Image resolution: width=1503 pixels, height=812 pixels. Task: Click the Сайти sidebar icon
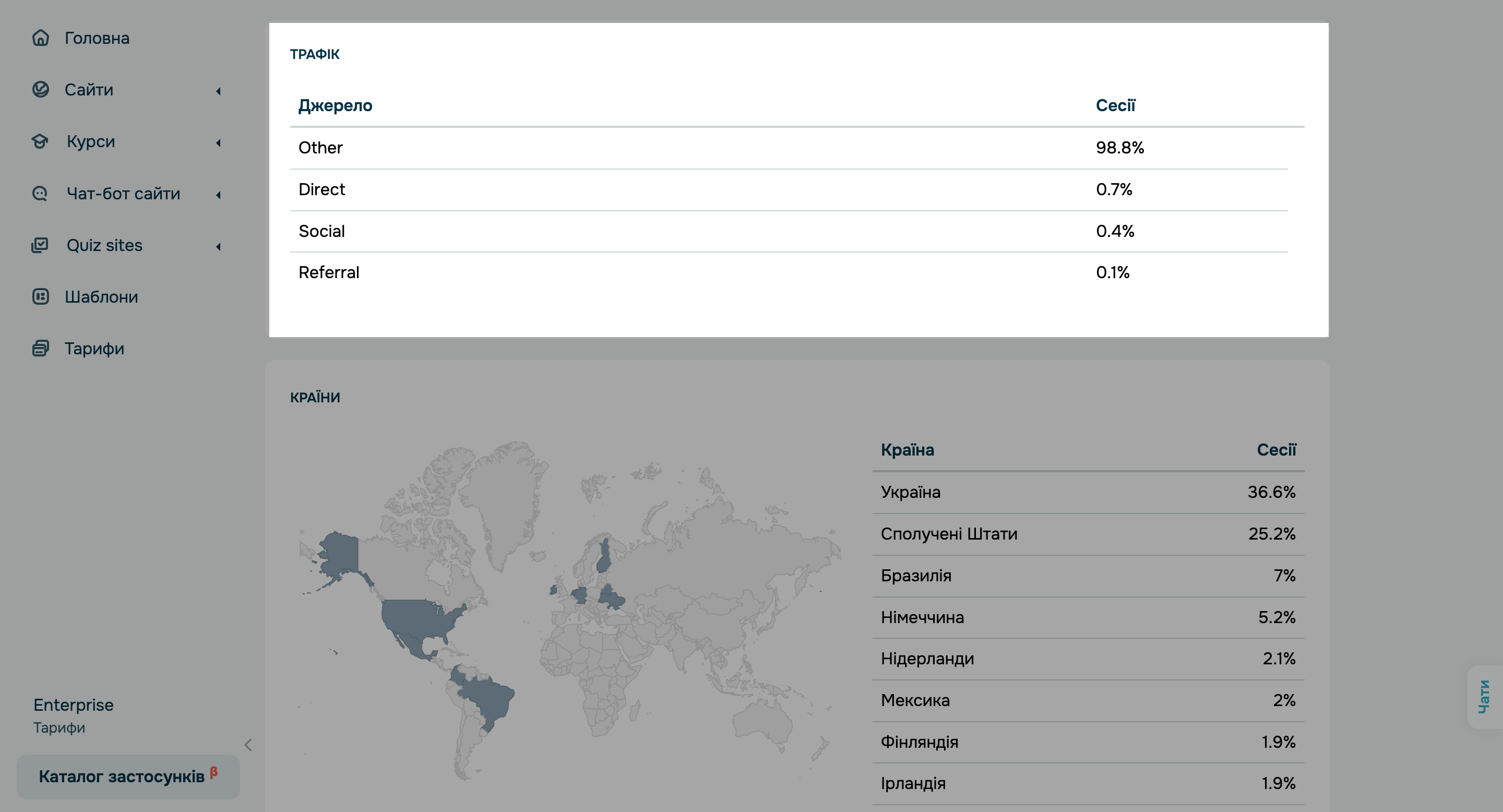(40, 89)
